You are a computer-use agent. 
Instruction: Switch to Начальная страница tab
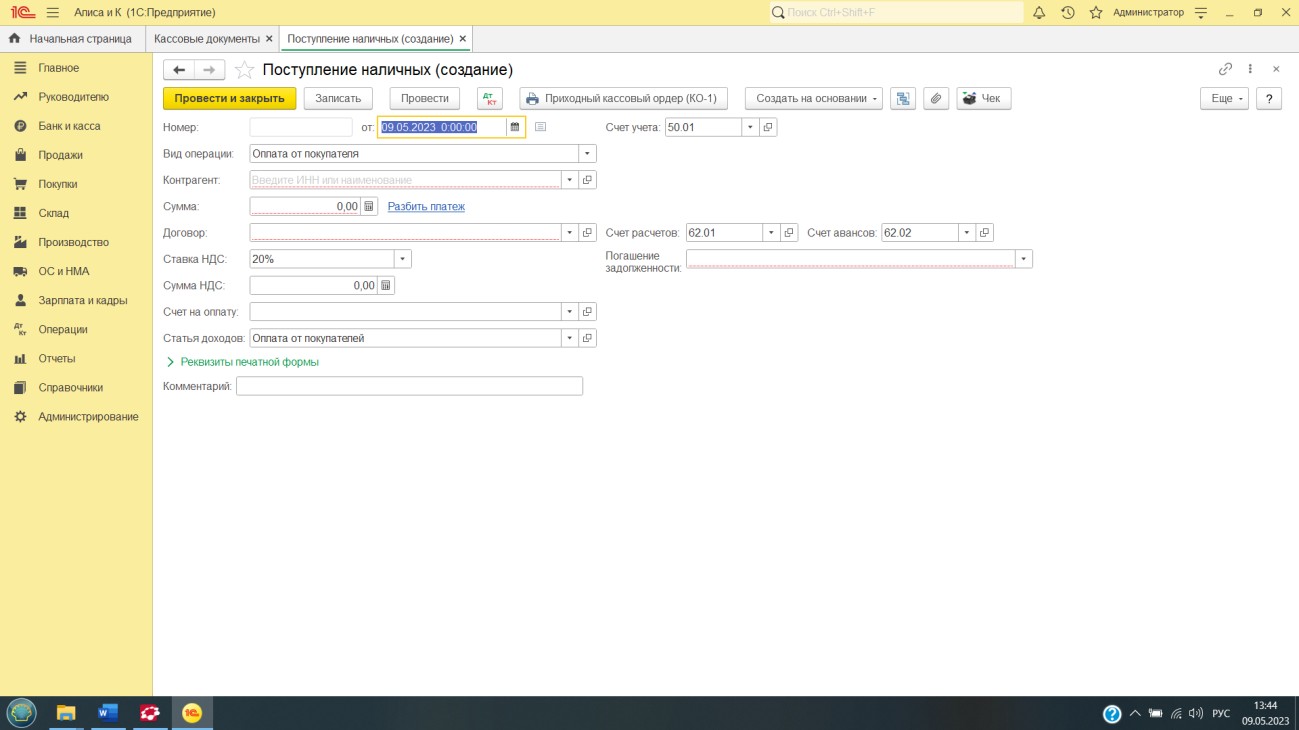[x=71, y=39]
